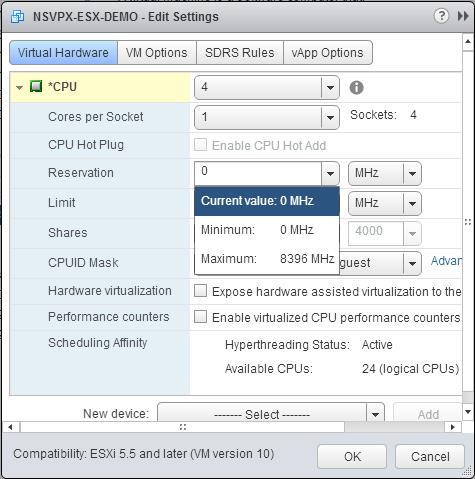Select Minimum: 0 MHz option

267,230
